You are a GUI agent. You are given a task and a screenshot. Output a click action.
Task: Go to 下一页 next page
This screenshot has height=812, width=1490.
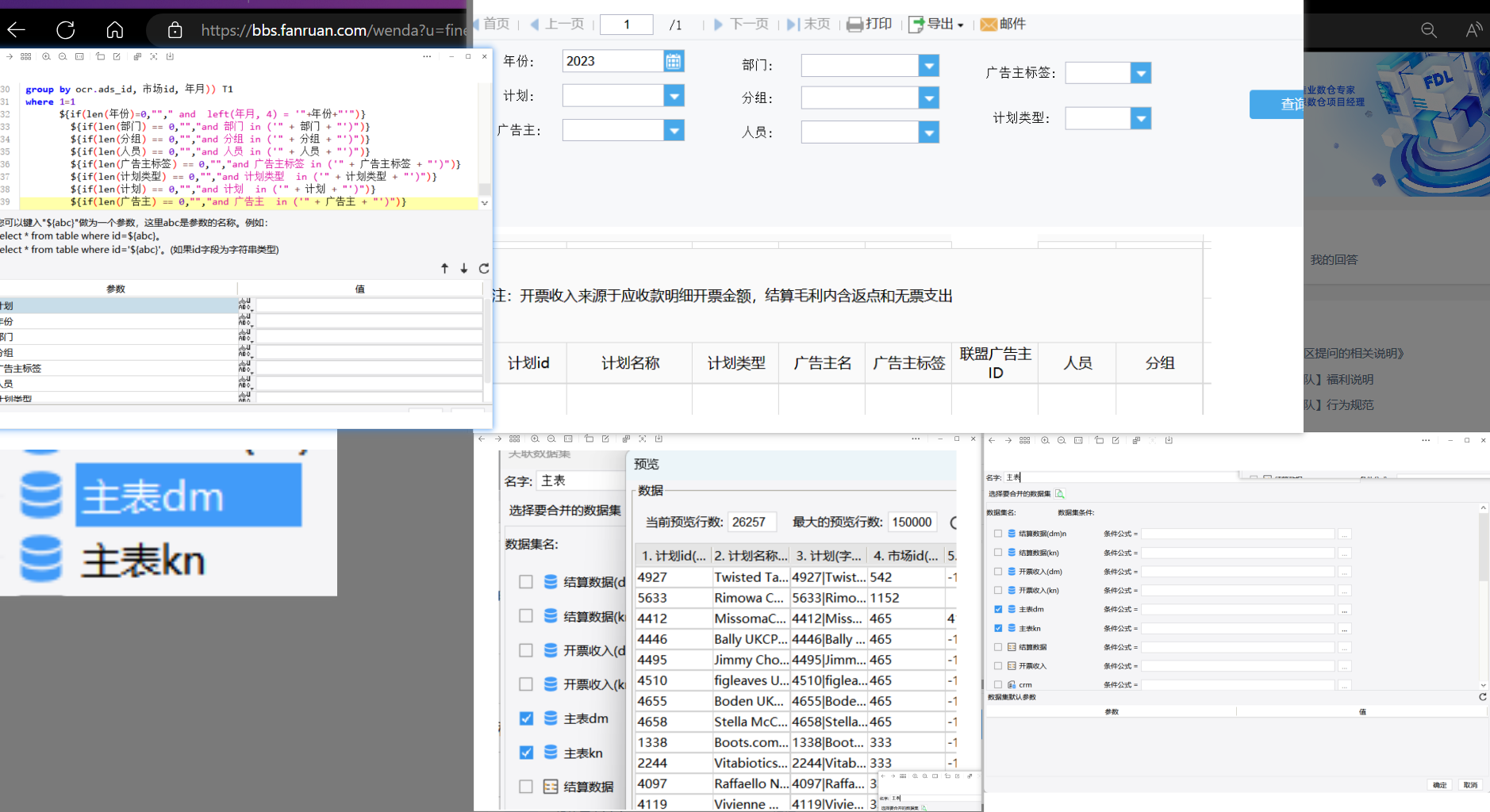pos(741,24)
